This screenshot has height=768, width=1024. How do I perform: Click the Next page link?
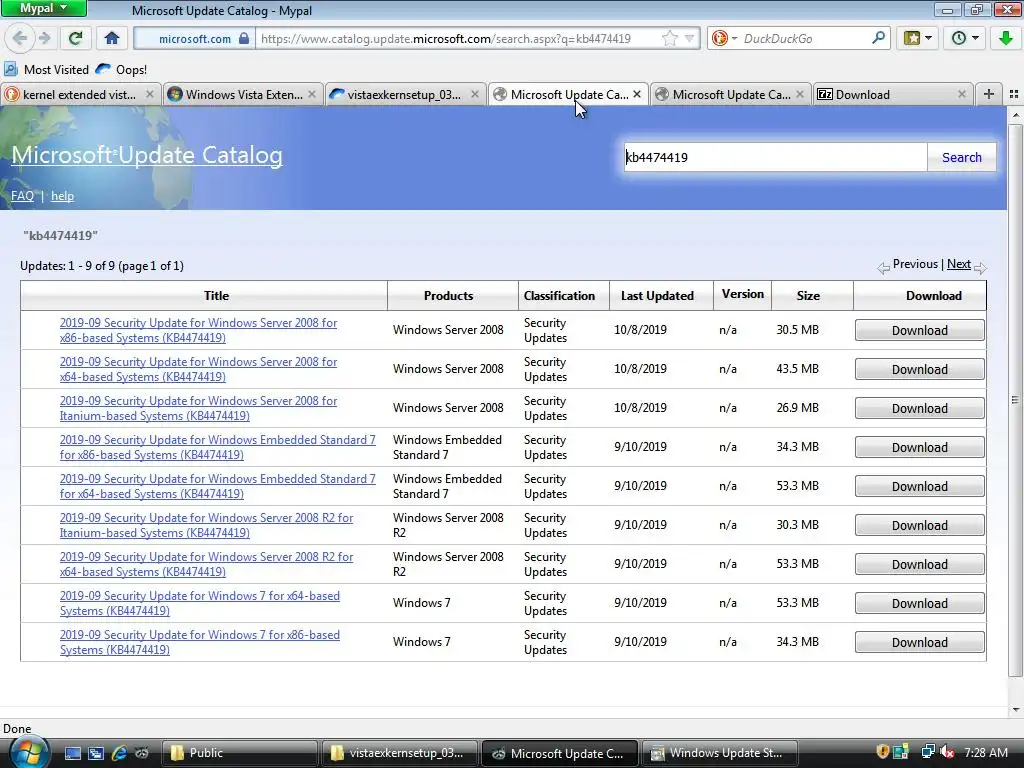958,264
